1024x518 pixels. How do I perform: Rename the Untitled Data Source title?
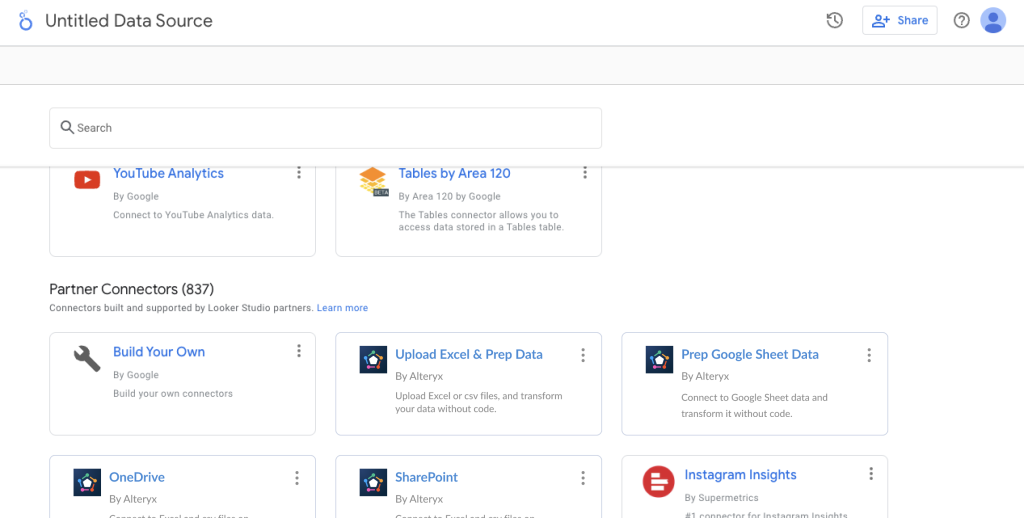(129, 20)
